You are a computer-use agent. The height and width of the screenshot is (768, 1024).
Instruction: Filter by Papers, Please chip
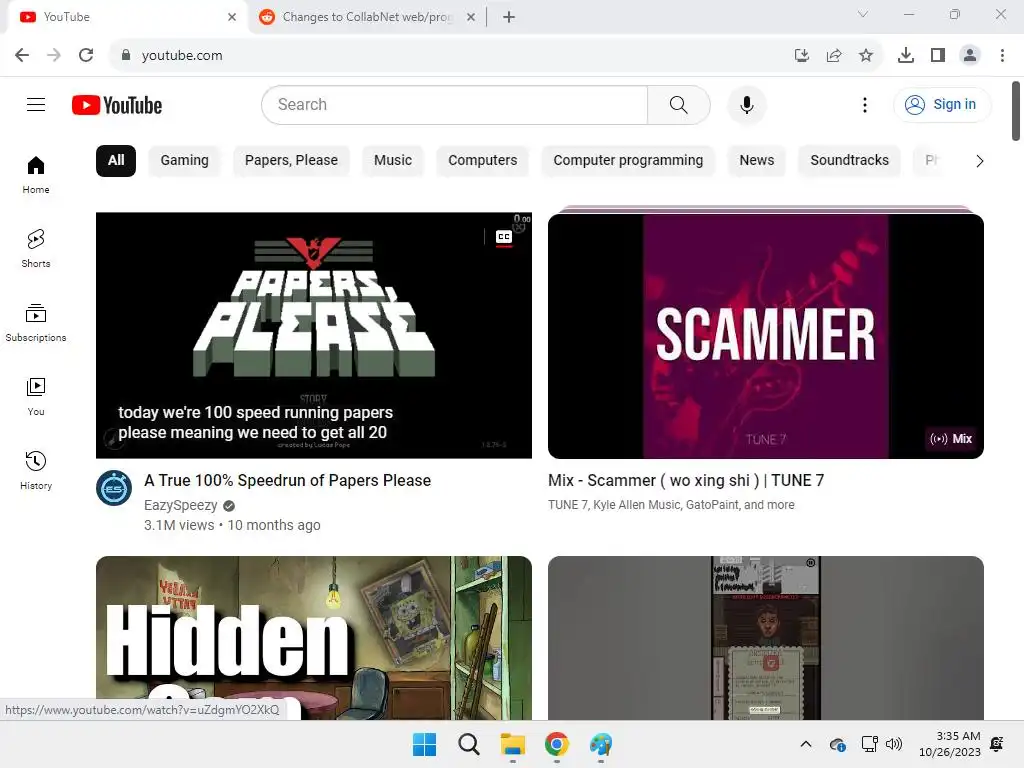(x=291, y=161)
